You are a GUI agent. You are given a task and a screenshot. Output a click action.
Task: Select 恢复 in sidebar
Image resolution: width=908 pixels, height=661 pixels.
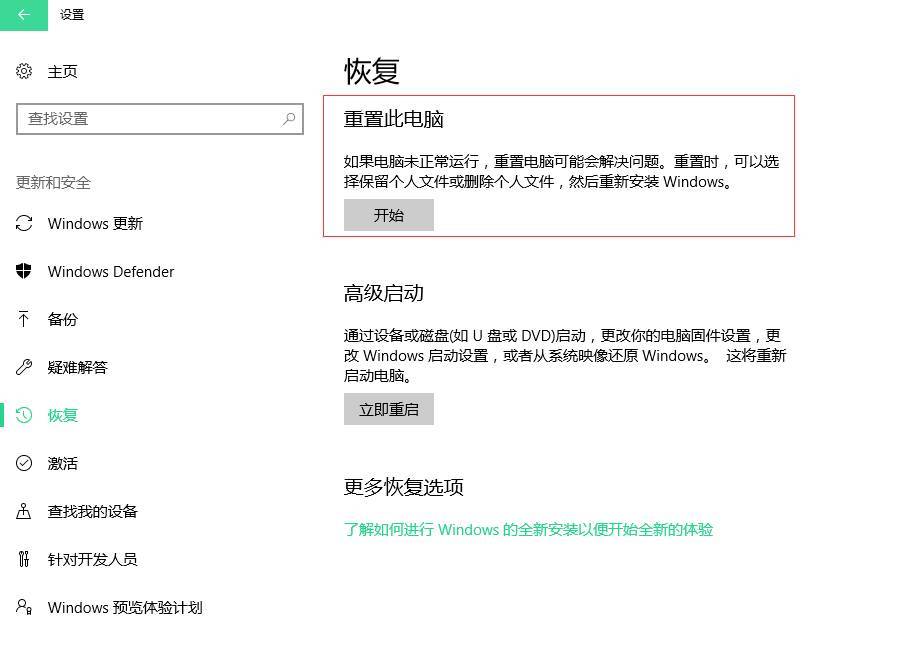point(63,415)
